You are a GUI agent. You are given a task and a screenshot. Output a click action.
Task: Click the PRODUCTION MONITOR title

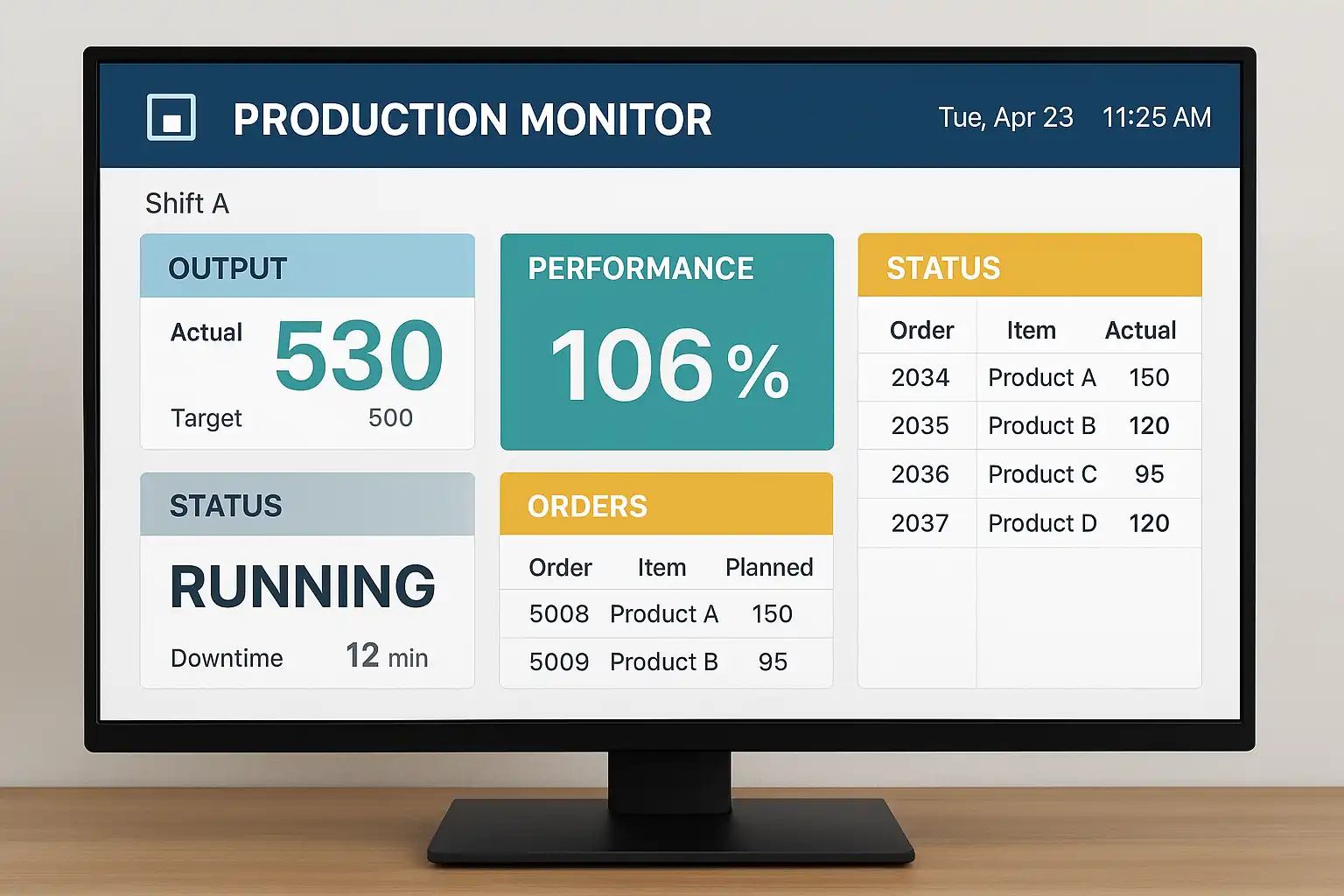pos(472,120)
